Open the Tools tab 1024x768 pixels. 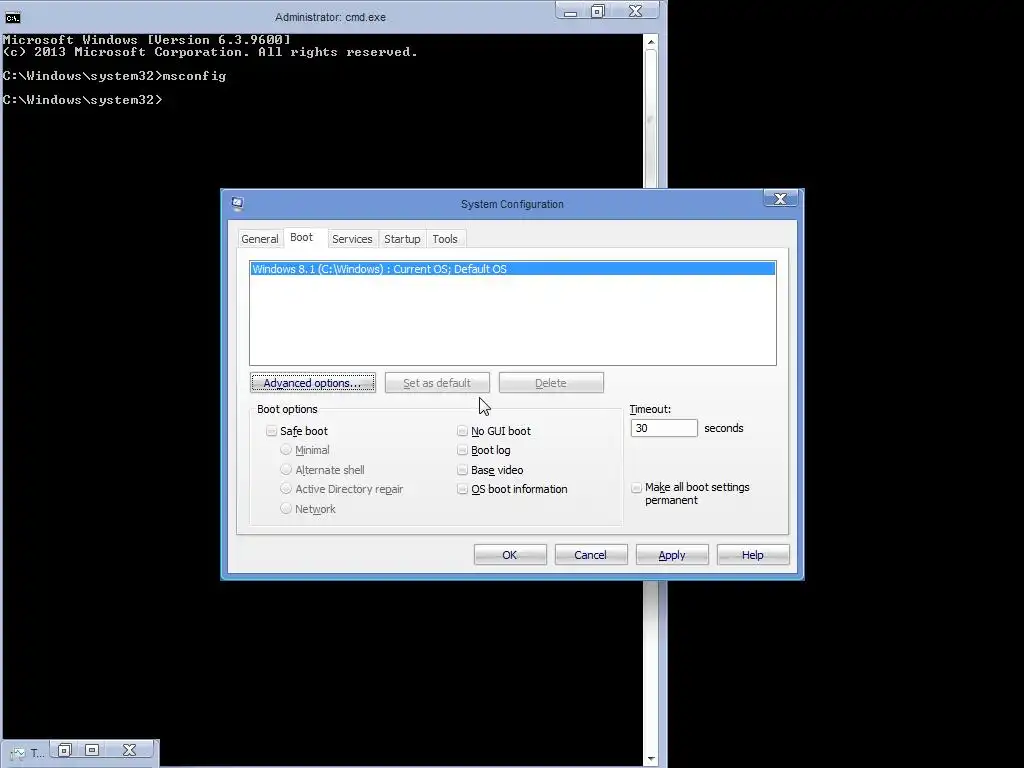pyautogui.click(x=445, y=239)
